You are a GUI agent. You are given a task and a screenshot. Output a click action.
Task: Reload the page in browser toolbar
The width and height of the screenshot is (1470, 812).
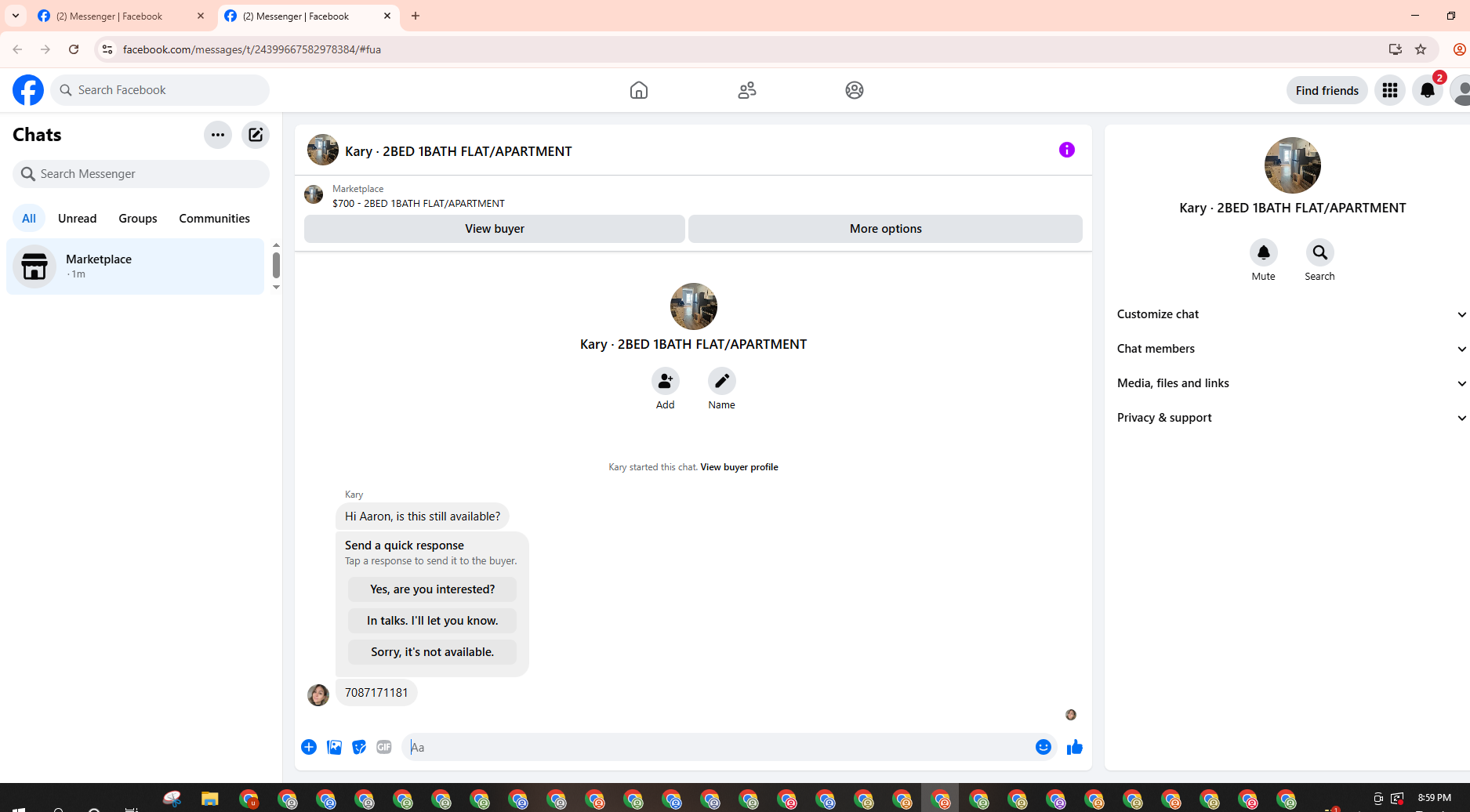click(x=74, y=49)
